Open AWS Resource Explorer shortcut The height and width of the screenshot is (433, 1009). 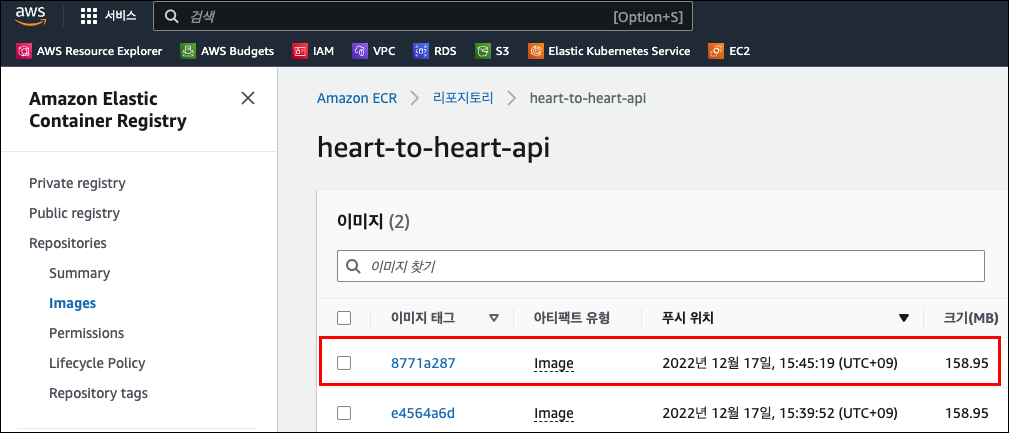coord(89,51)
